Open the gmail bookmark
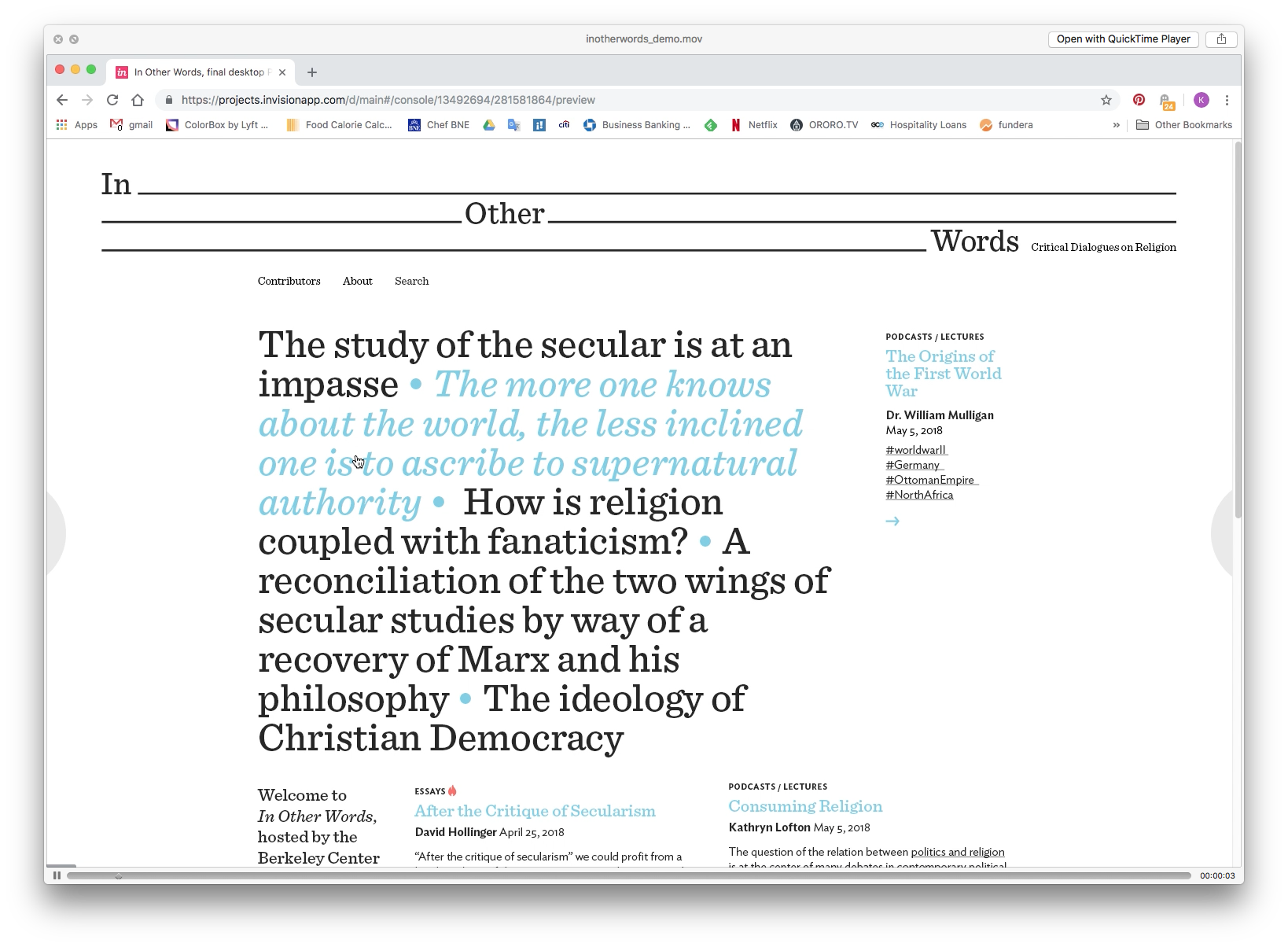Image resolution: width=1288 pixels, height=947 pixels. coord(131,125)
